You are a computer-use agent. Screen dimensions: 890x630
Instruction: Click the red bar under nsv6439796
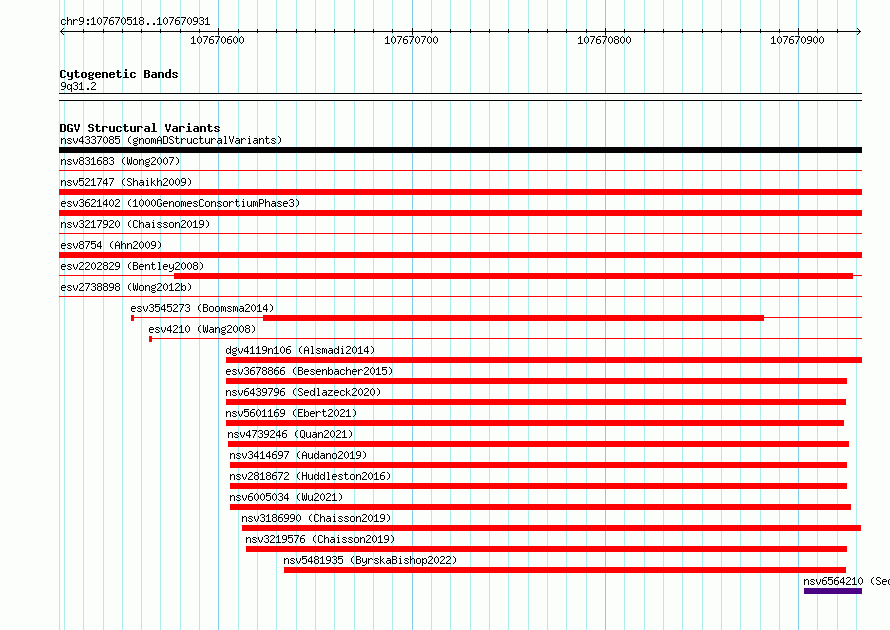(x=536, y=402)
